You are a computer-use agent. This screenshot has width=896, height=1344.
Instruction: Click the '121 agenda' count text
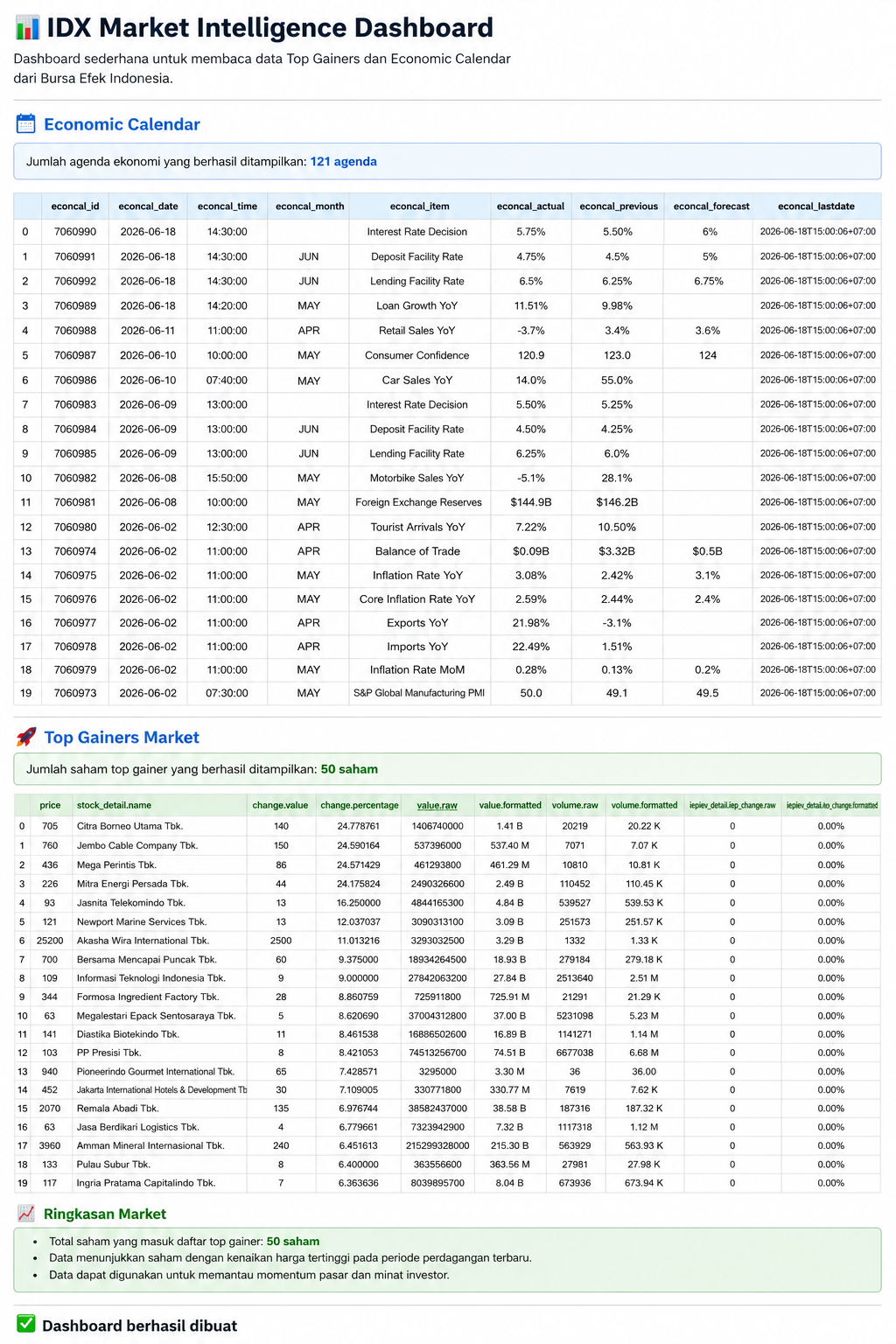click(x=344, y=162)
